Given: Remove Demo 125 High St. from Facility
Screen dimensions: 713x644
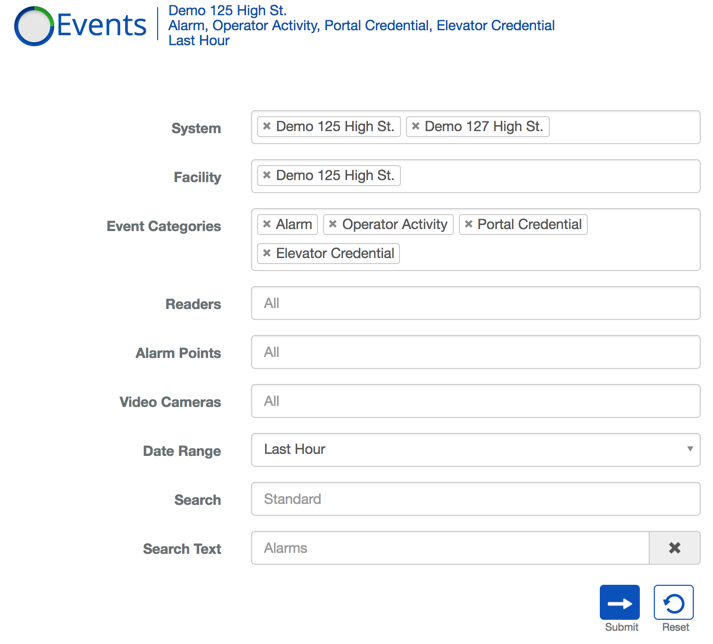Looking at the screenshot, I should tap(266, 176).
